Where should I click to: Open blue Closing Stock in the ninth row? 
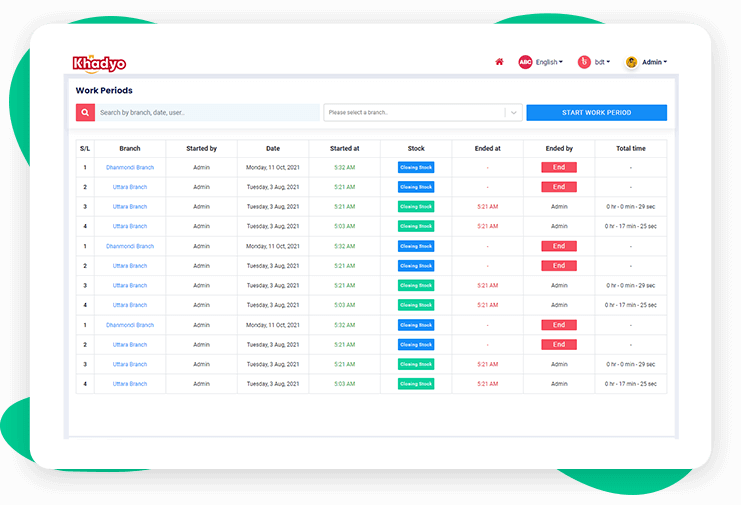coord(416,325)
